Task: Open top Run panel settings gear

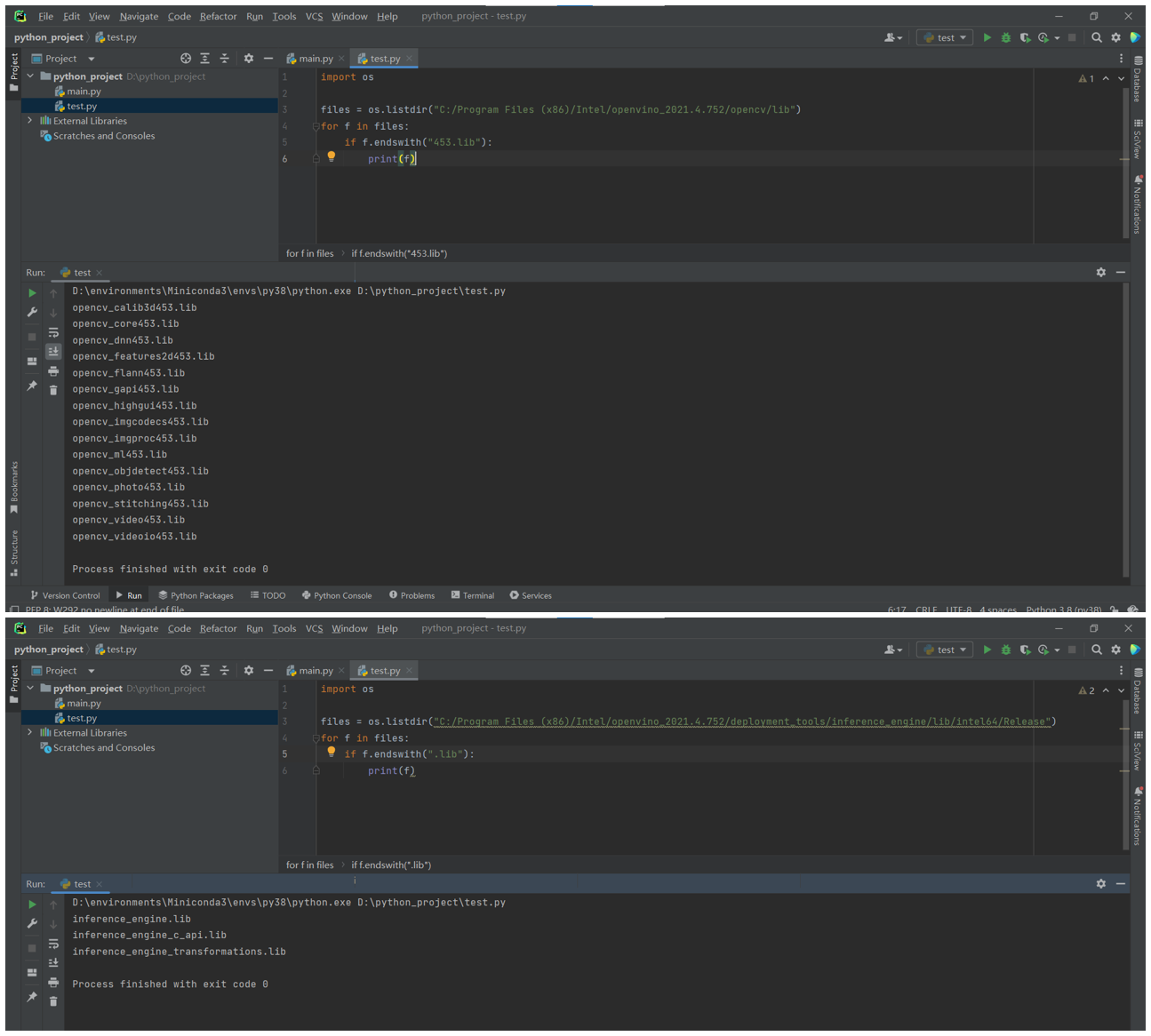Action: coord(1101,273)
